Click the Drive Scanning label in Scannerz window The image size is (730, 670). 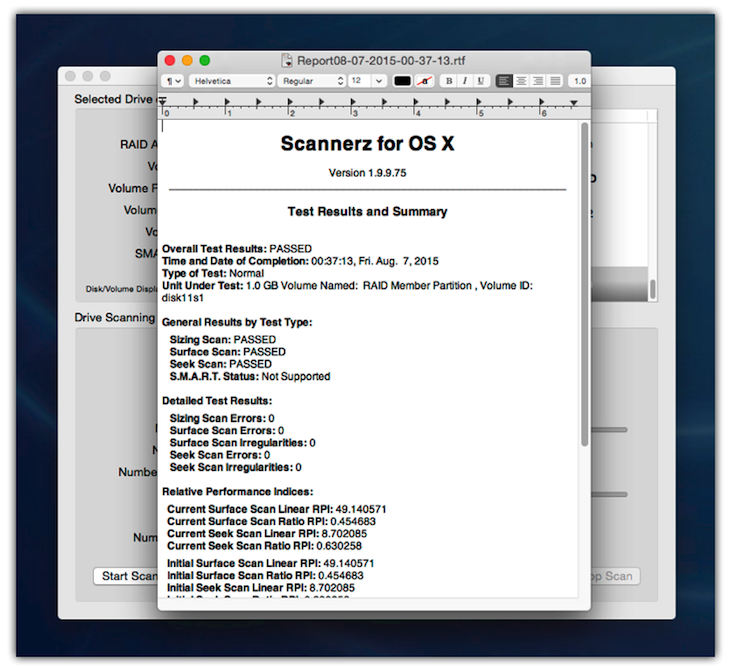point(115,318)
